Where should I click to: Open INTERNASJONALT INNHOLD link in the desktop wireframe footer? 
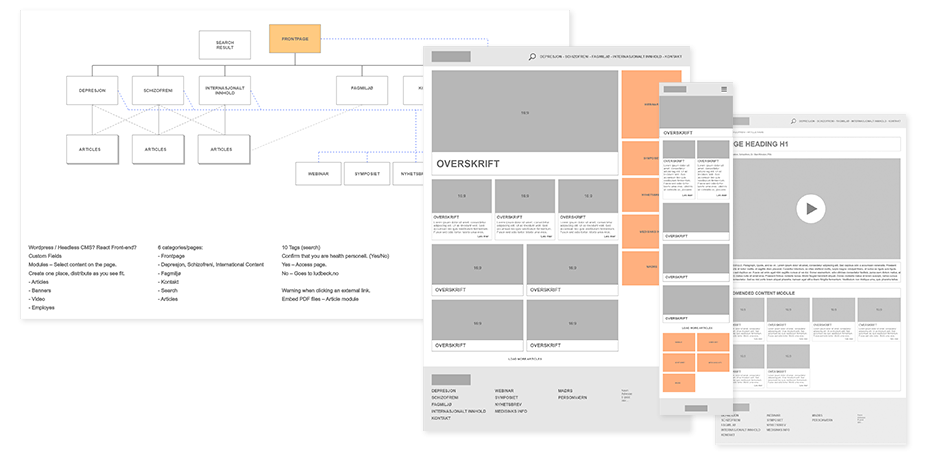pos(459,411)
